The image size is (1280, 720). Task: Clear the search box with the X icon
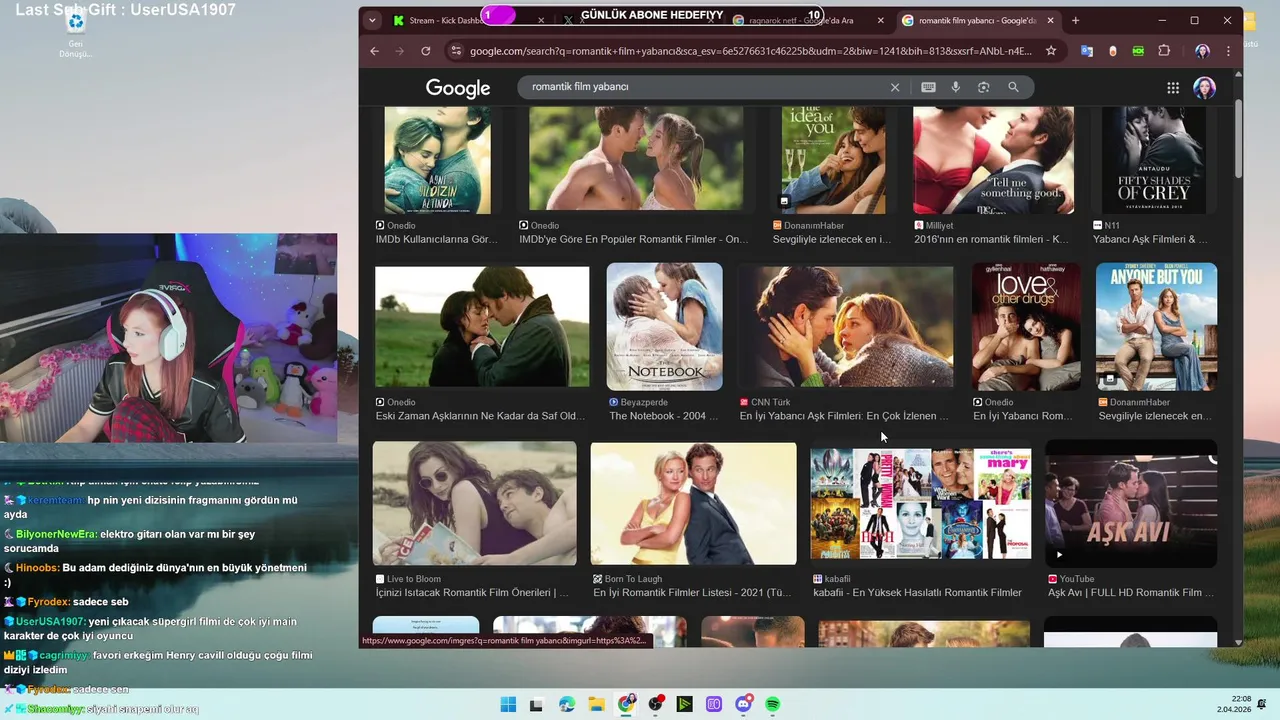pos(895,87)
